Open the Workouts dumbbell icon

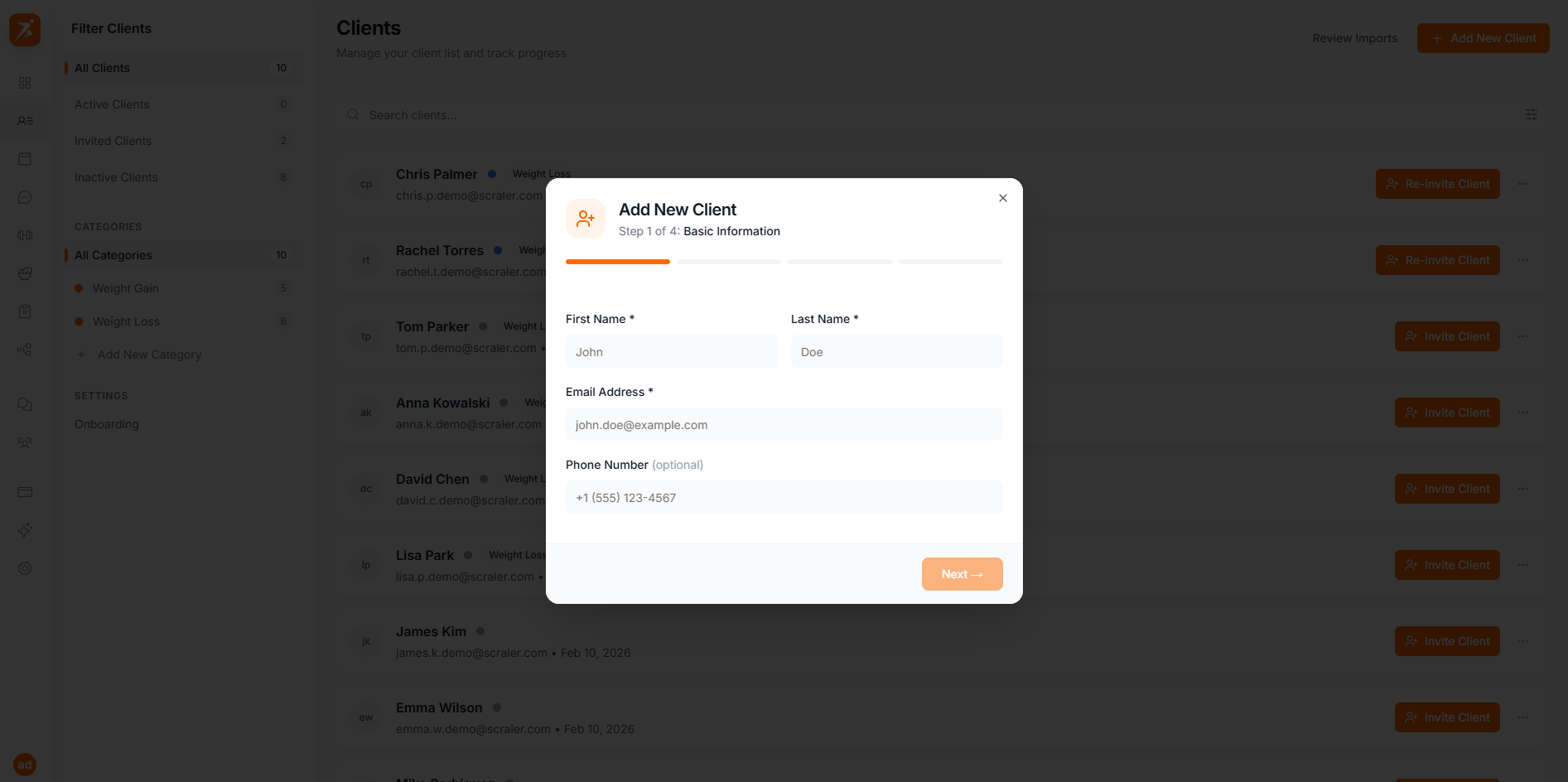point(25,235)
